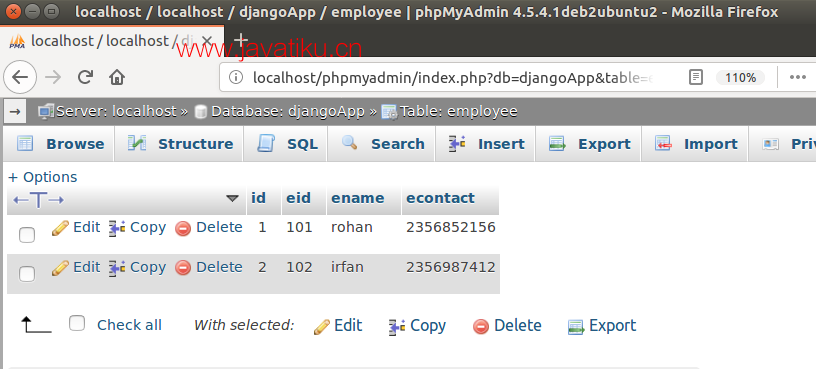Click Copy icon for irfan row
Screen dimensions: 816x369
117,268
